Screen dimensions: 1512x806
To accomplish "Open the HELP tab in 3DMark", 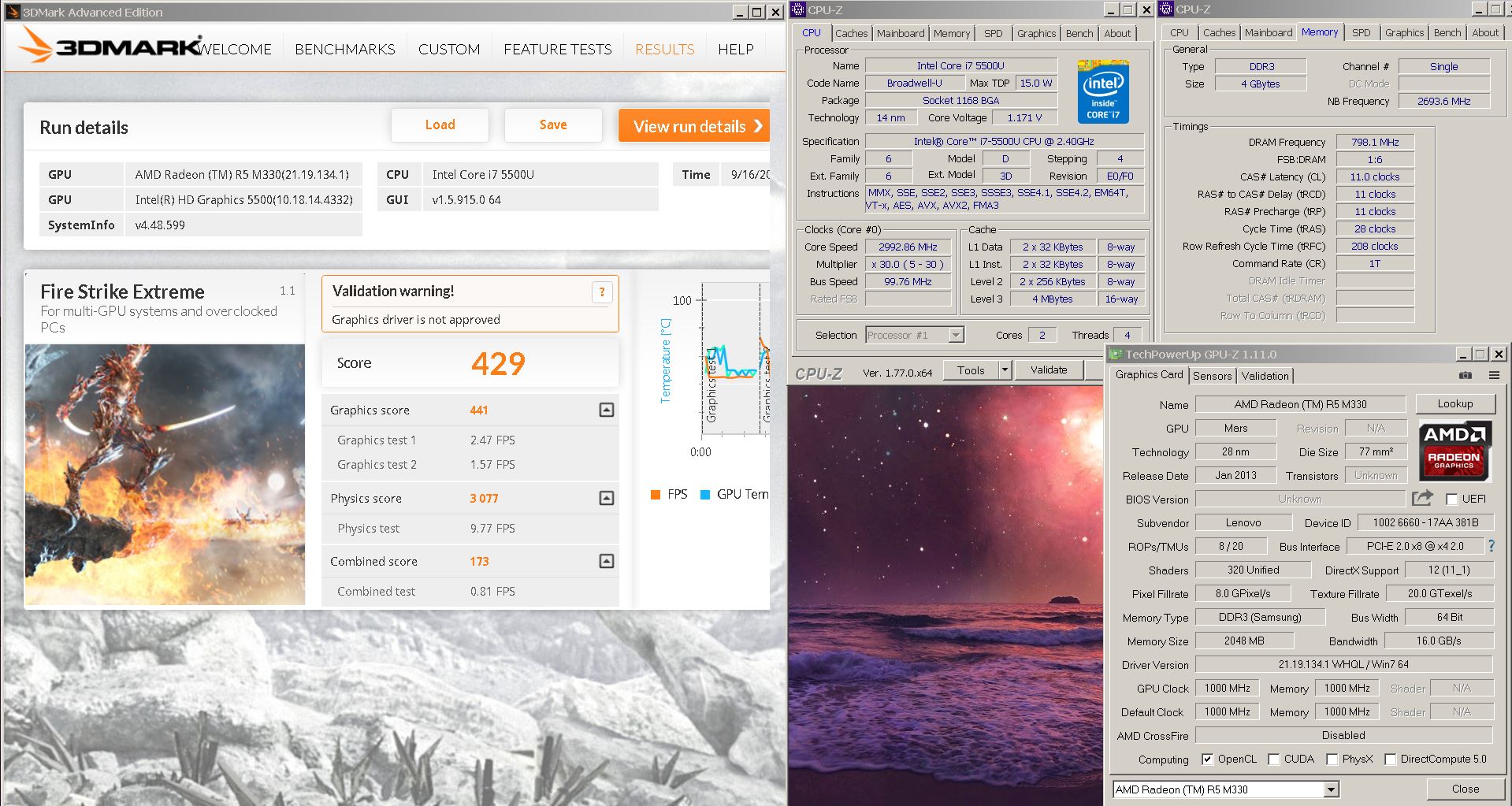I will click(x=736, y=49).
